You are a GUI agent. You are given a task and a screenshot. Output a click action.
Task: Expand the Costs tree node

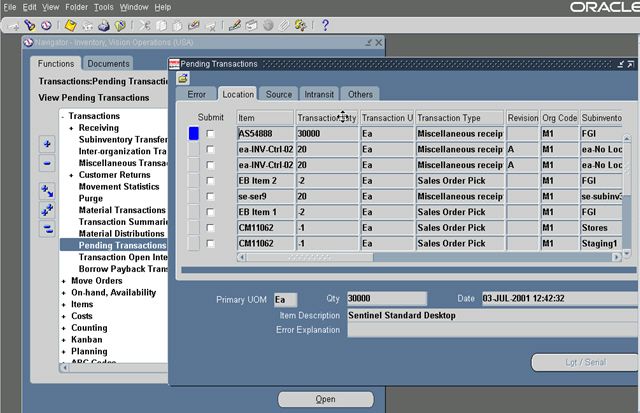[63, 316]
